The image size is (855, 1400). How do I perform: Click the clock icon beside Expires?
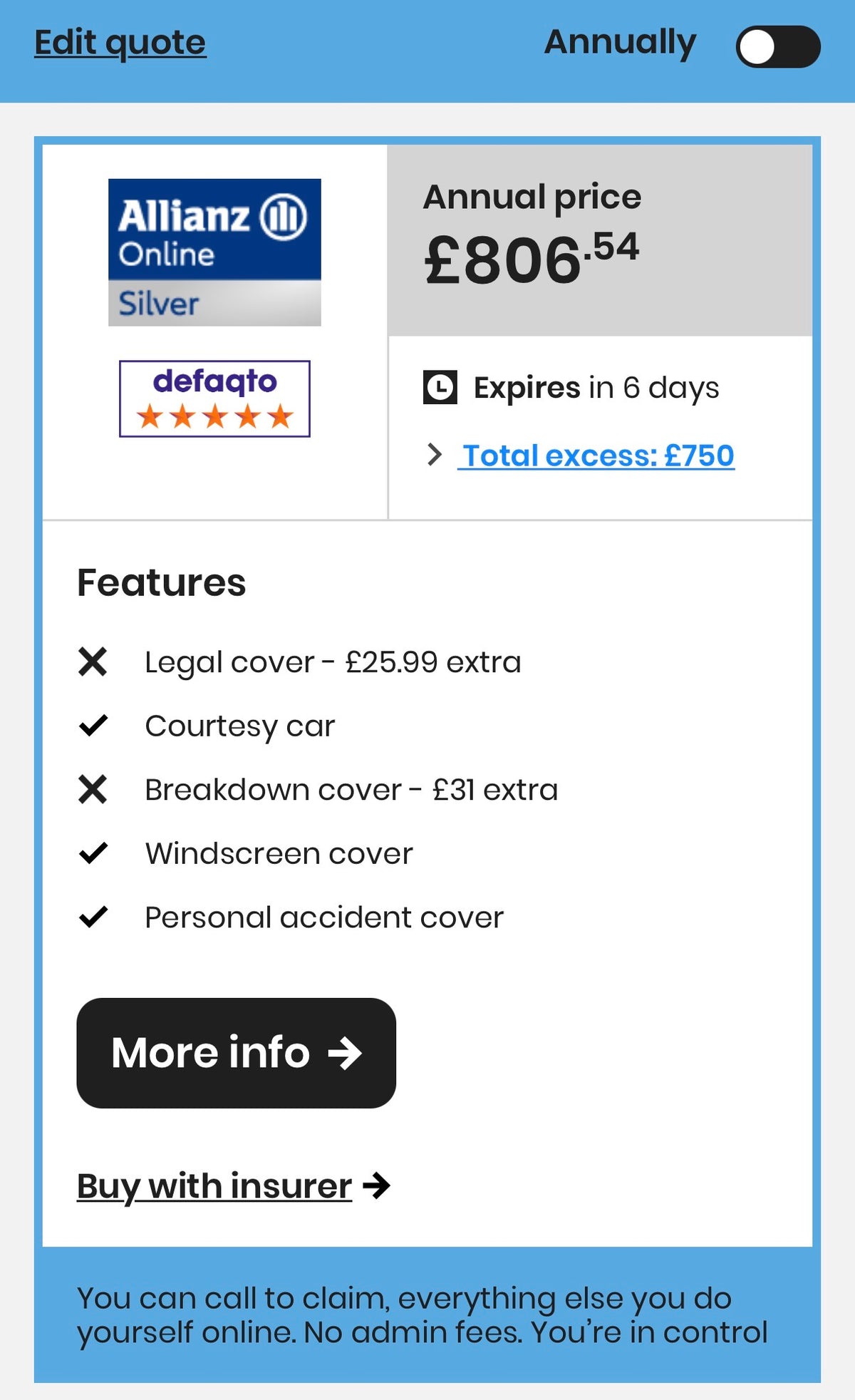[440, 387]
